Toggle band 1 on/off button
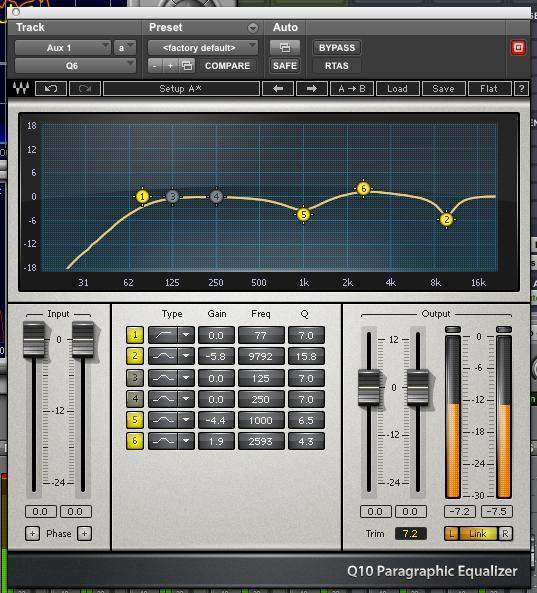Image resolution: width=537 pixels, height=593 pixels. pos(135,335)
